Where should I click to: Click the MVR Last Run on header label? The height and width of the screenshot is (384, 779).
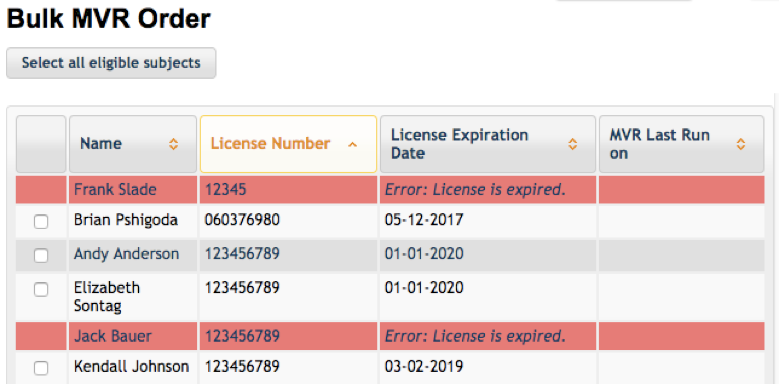[659, 144]
